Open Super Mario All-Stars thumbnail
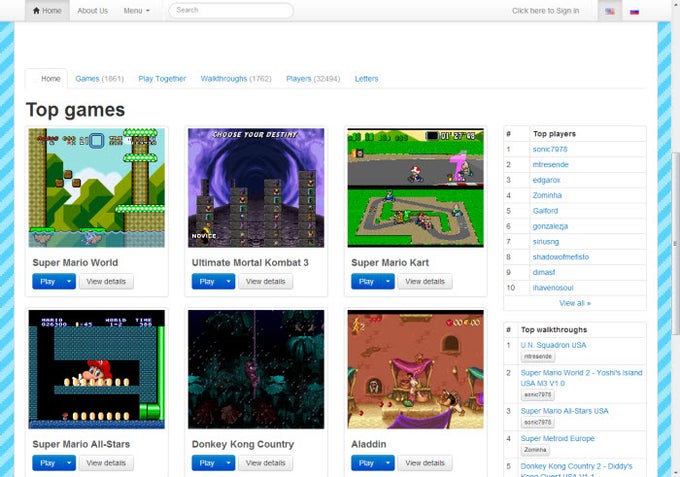Viewport: 680px width, 477px height. (x=97, y=369)
